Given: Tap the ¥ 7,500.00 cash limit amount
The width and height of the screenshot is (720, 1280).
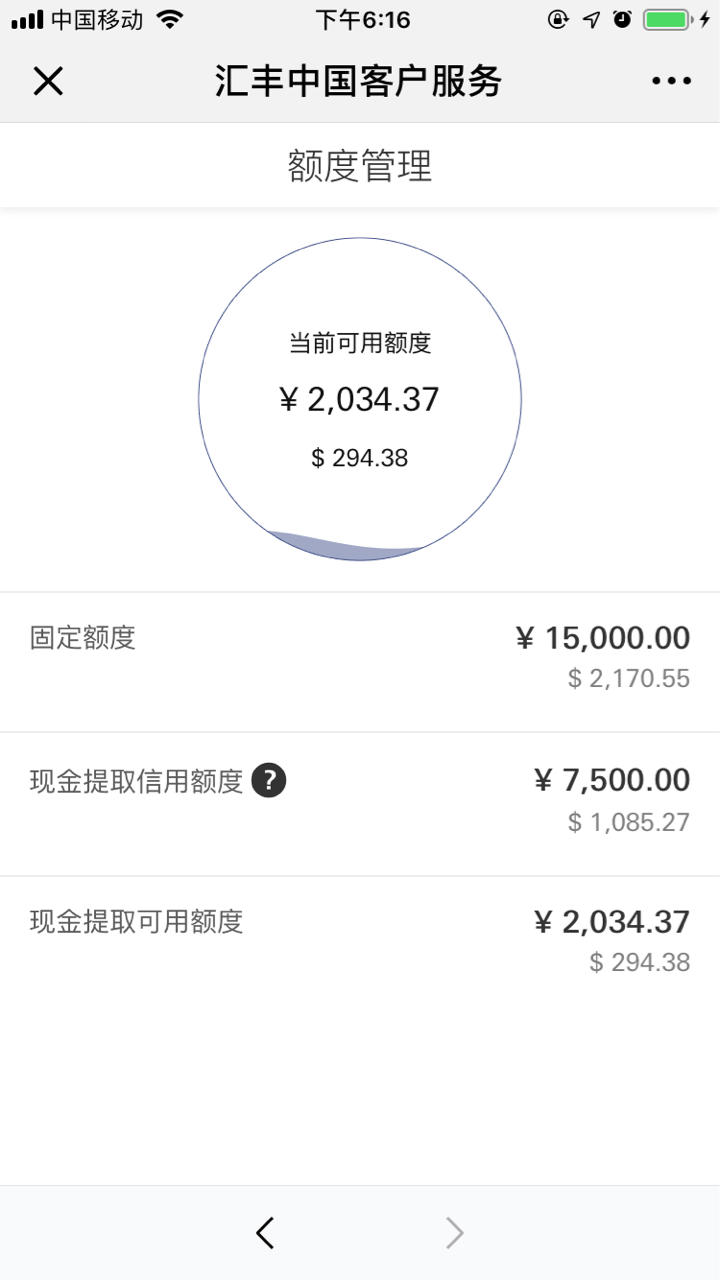Looking at the screenshot, I should pyautogui.click(x=612, y=780).
